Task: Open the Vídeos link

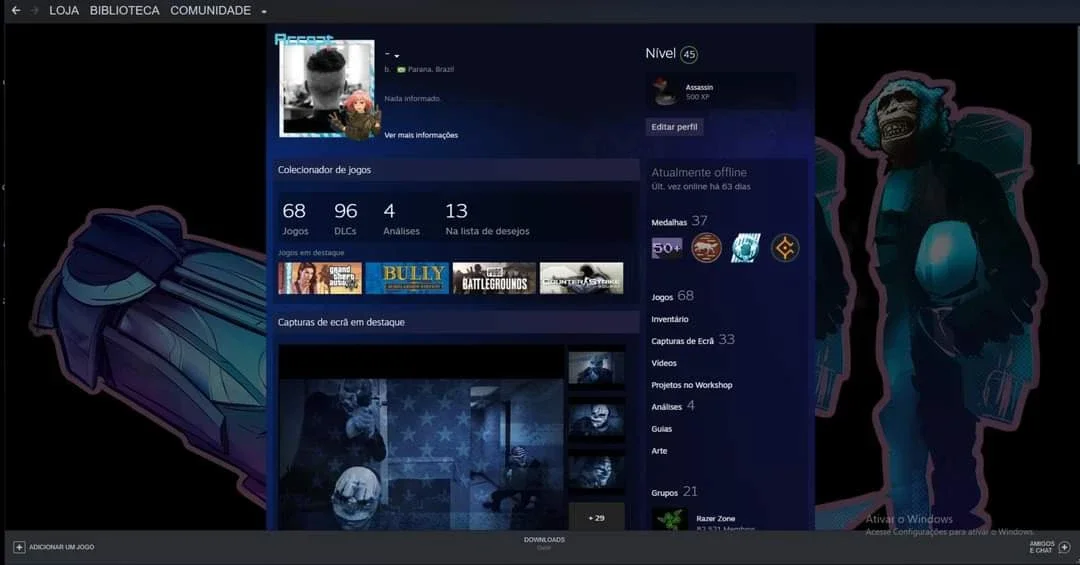Action: coord(664,363)
